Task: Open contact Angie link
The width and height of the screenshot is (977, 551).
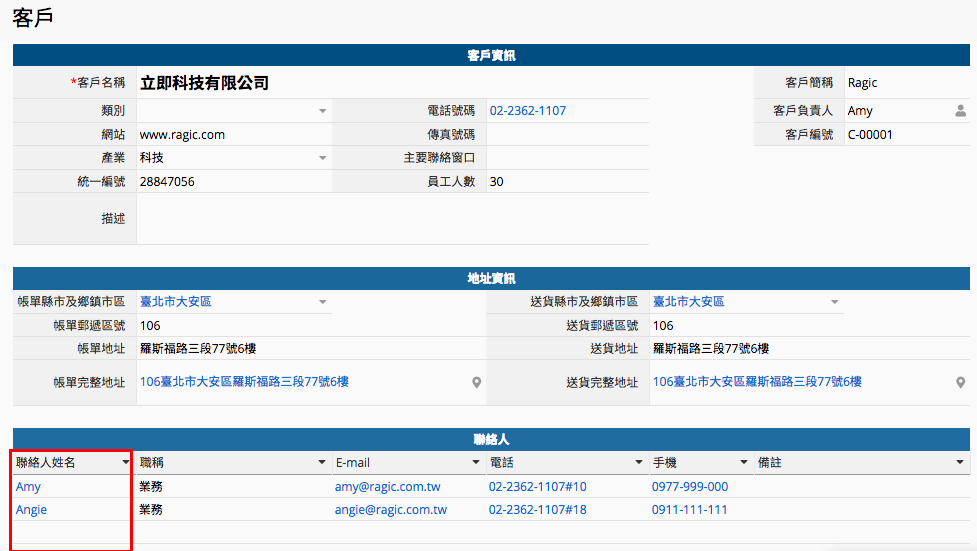Action: click(31, 510)
